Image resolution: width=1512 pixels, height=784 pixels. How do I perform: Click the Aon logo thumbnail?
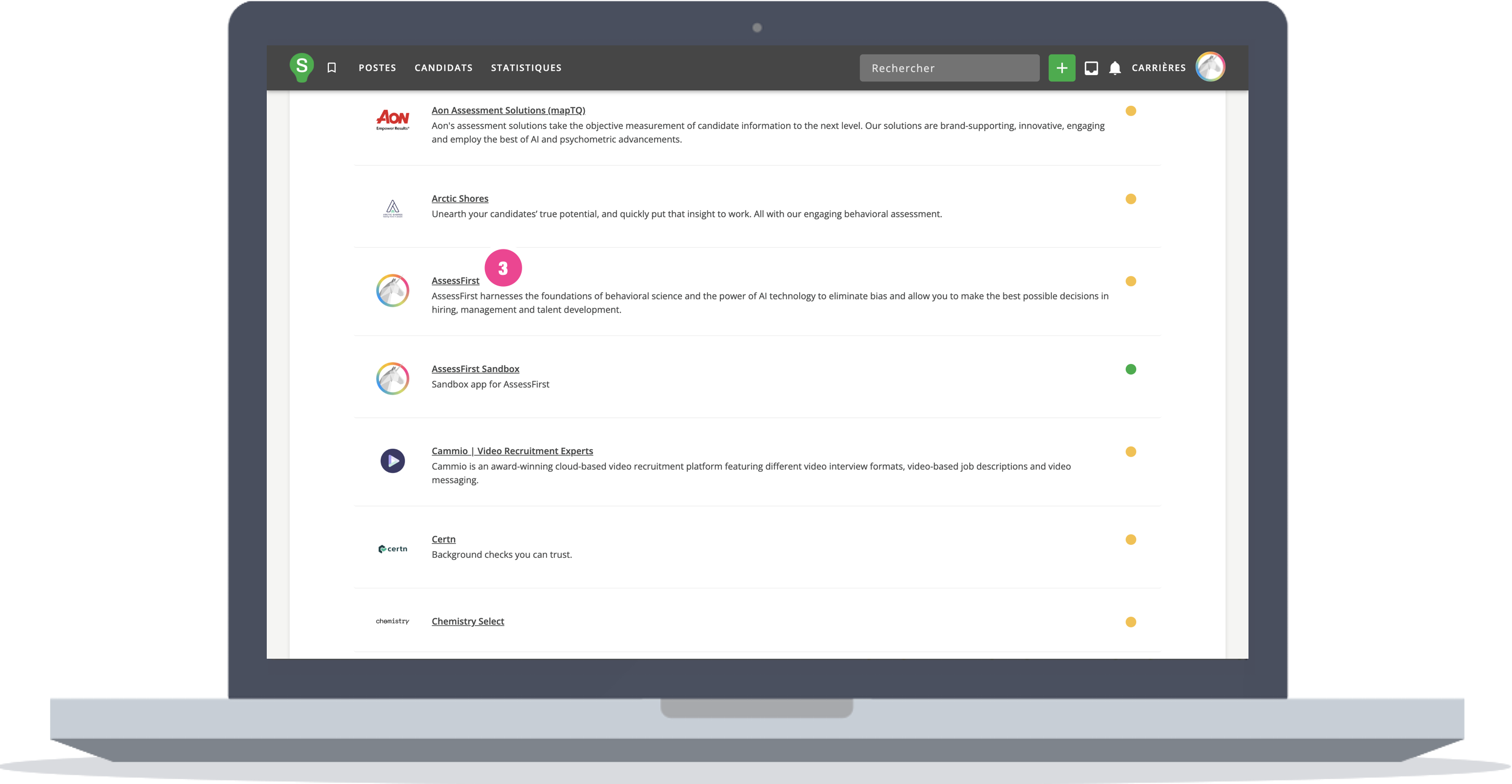pos(393,119)
